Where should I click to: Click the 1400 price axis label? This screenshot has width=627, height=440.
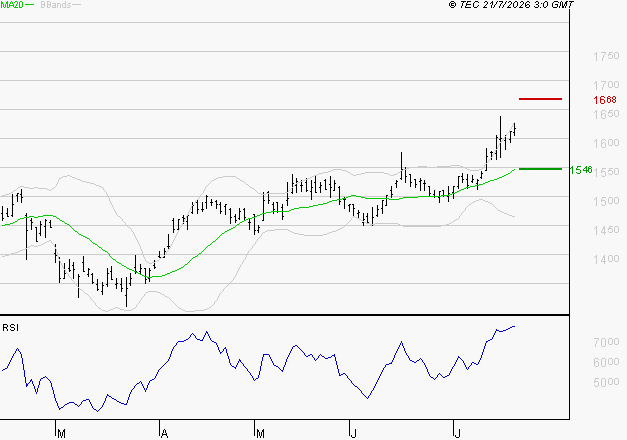(606, 259)
